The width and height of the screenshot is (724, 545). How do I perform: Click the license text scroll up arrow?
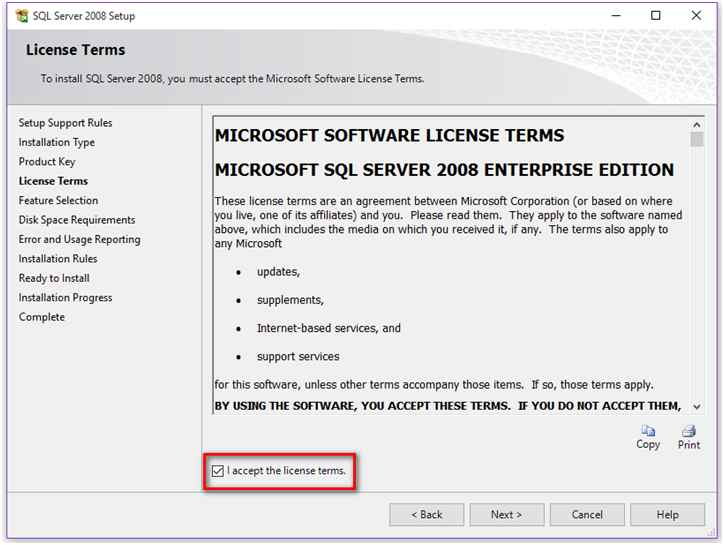point(697,125)
